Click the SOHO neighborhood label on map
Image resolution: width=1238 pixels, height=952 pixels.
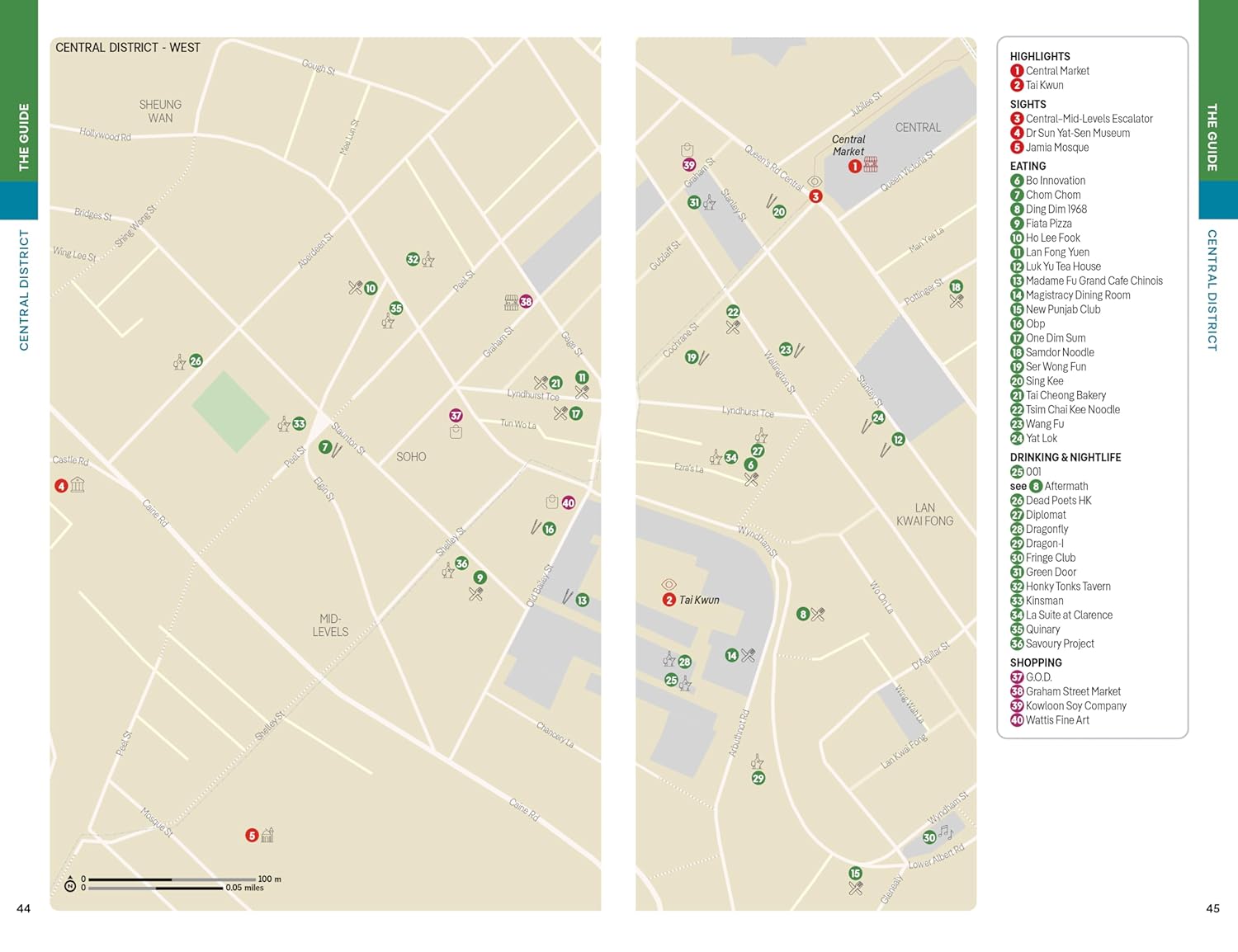coord(411,457)
